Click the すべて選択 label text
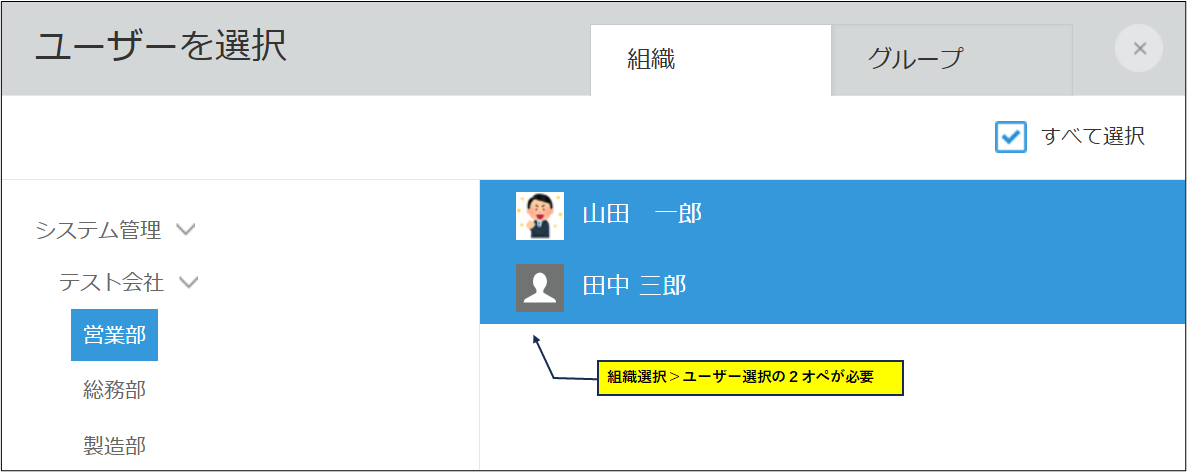 pyautogui.click(x=1092, y=137)
